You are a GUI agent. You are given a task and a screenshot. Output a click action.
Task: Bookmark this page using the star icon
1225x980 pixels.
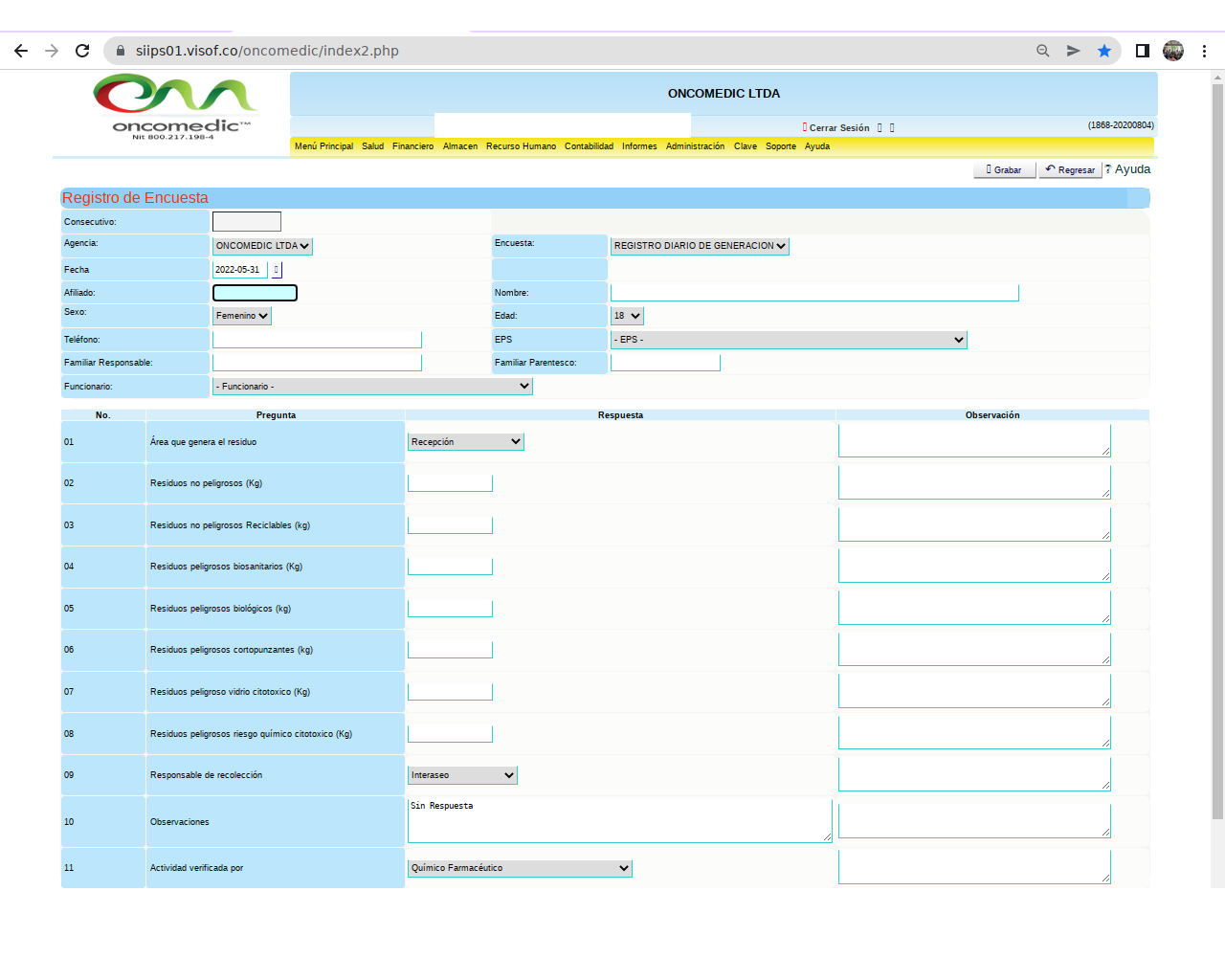tap(1104, 51)
